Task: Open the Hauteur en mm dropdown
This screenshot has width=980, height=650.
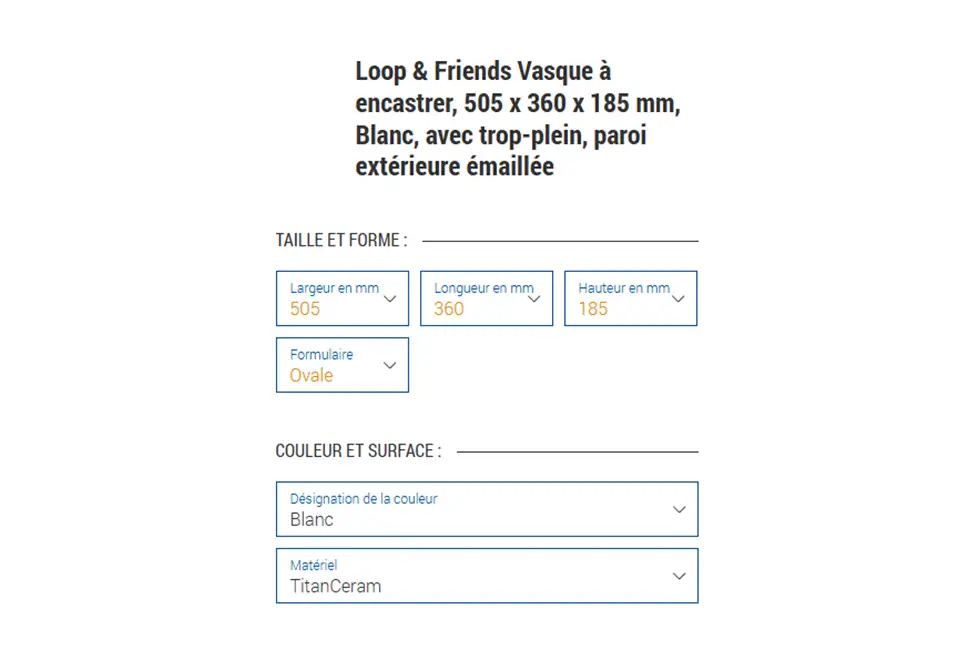Action: [x=631, y=298]
